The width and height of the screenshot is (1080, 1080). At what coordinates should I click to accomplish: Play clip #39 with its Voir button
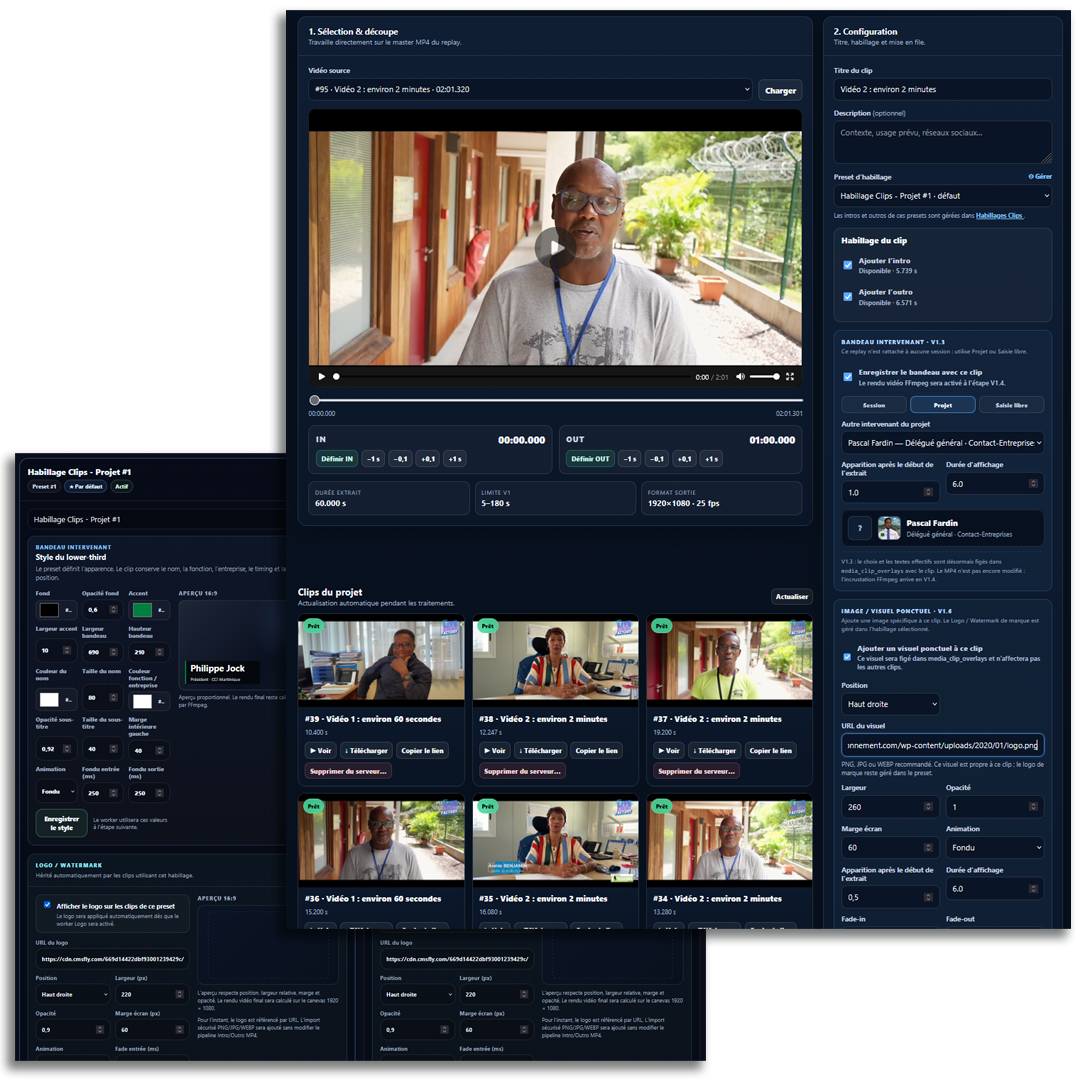(x=321, y=750)
